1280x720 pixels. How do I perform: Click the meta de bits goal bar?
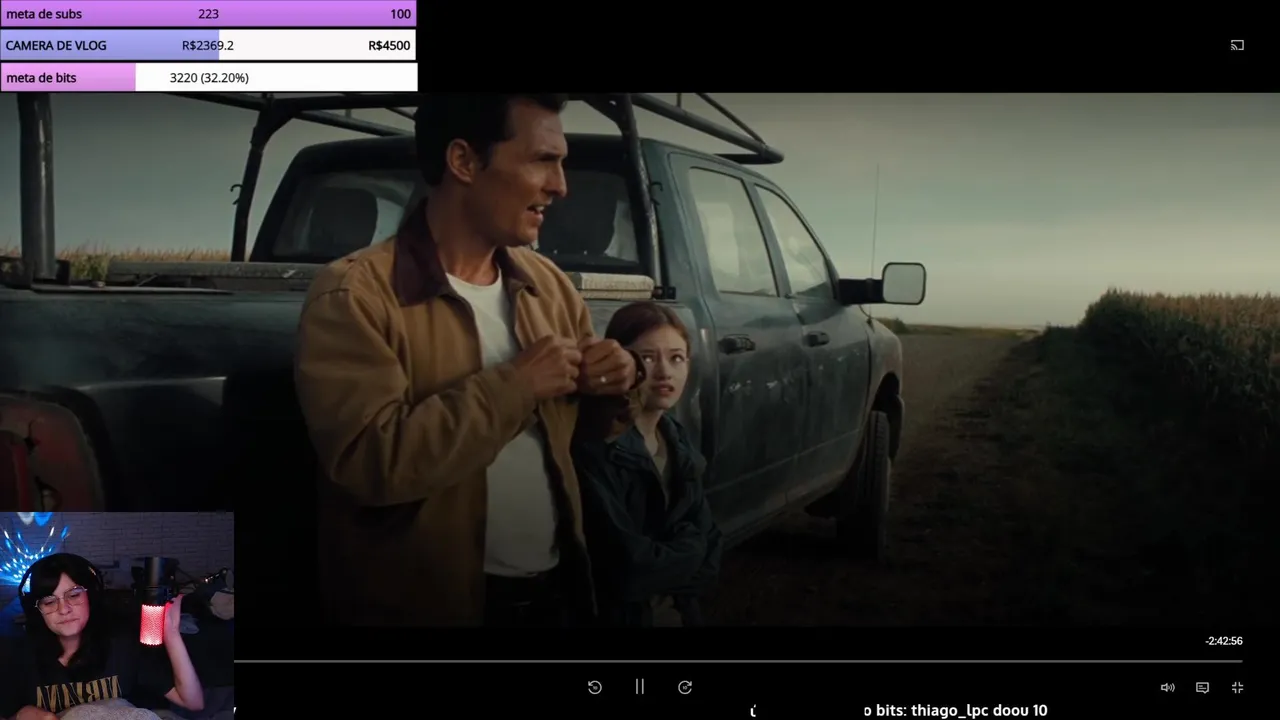pos(208,77)
